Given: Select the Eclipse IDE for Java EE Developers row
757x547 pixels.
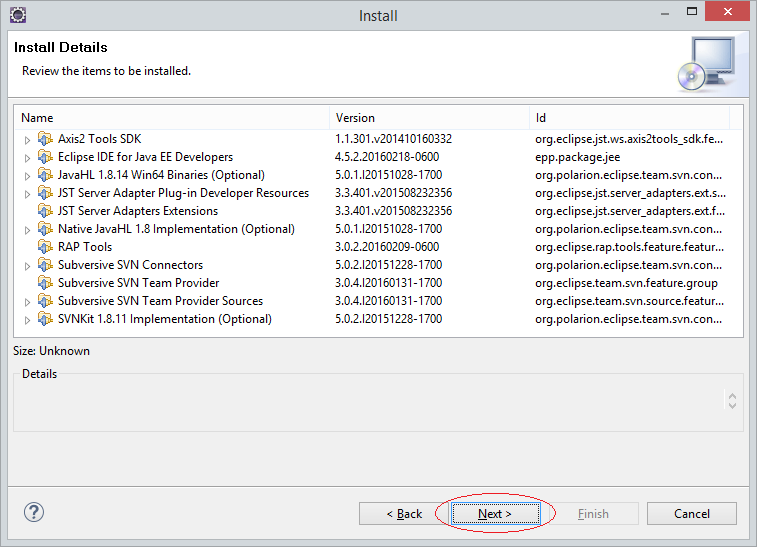Looking at the screenshot, I should [378, 157].
